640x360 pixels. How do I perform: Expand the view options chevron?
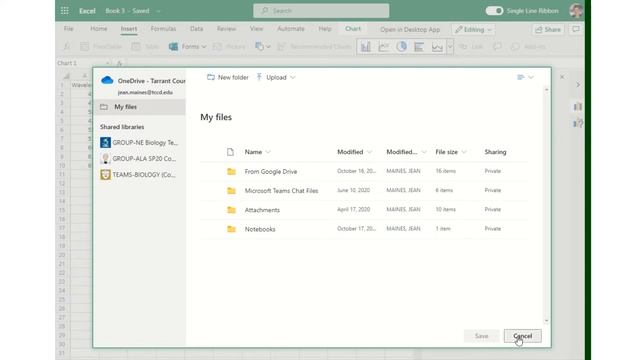point(531,77)
